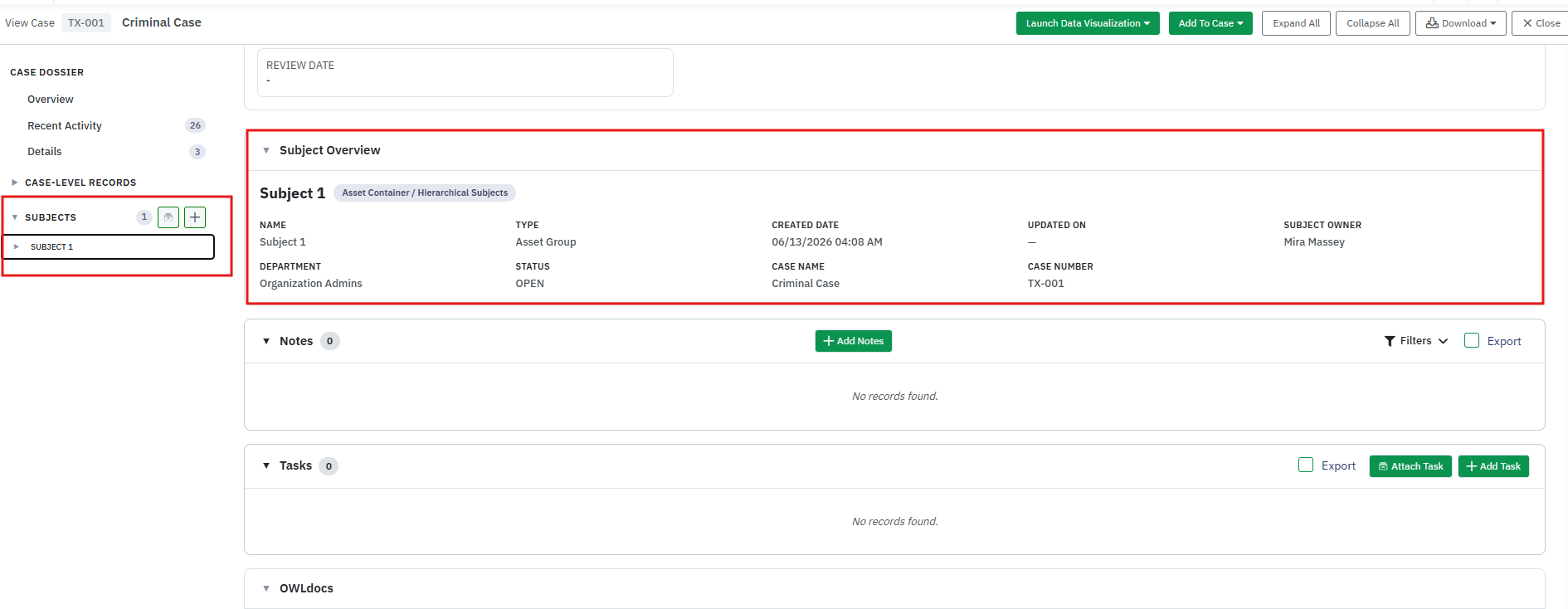Close the case view
Viewport: 1568px width, 609px height.
[x=1541, y=23]
